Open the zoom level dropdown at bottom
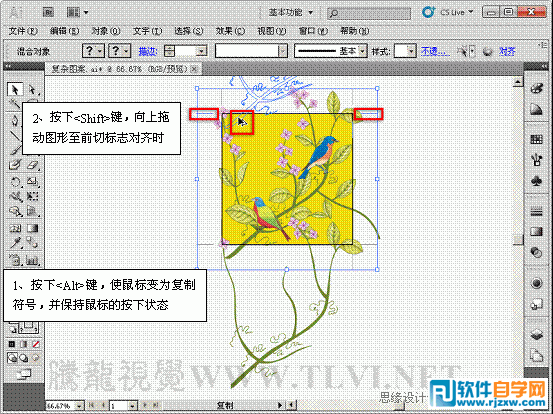This screenshot has height=414, width=553. tap(79, 406)
